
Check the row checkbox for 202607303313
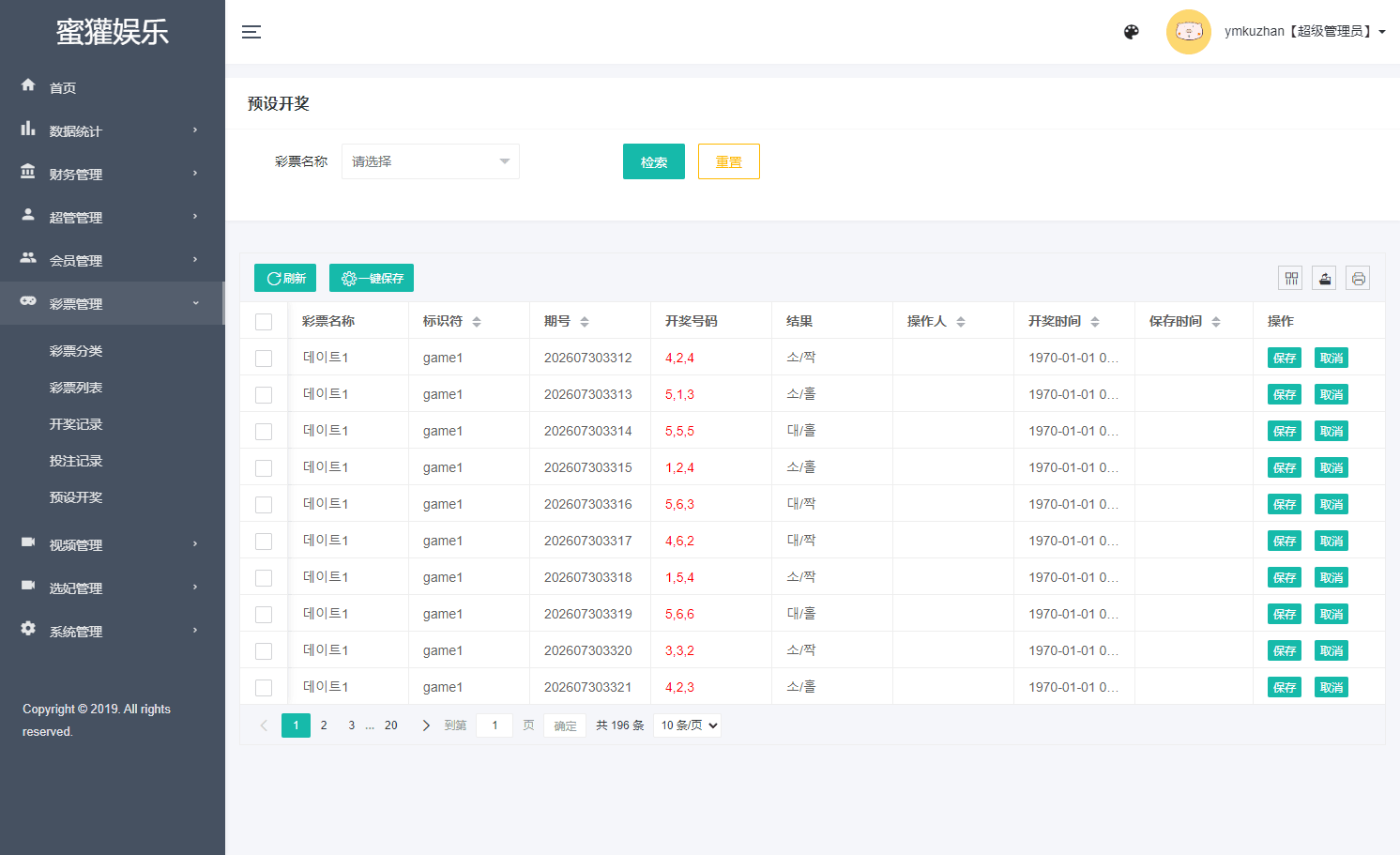click(x=264, y=395)
